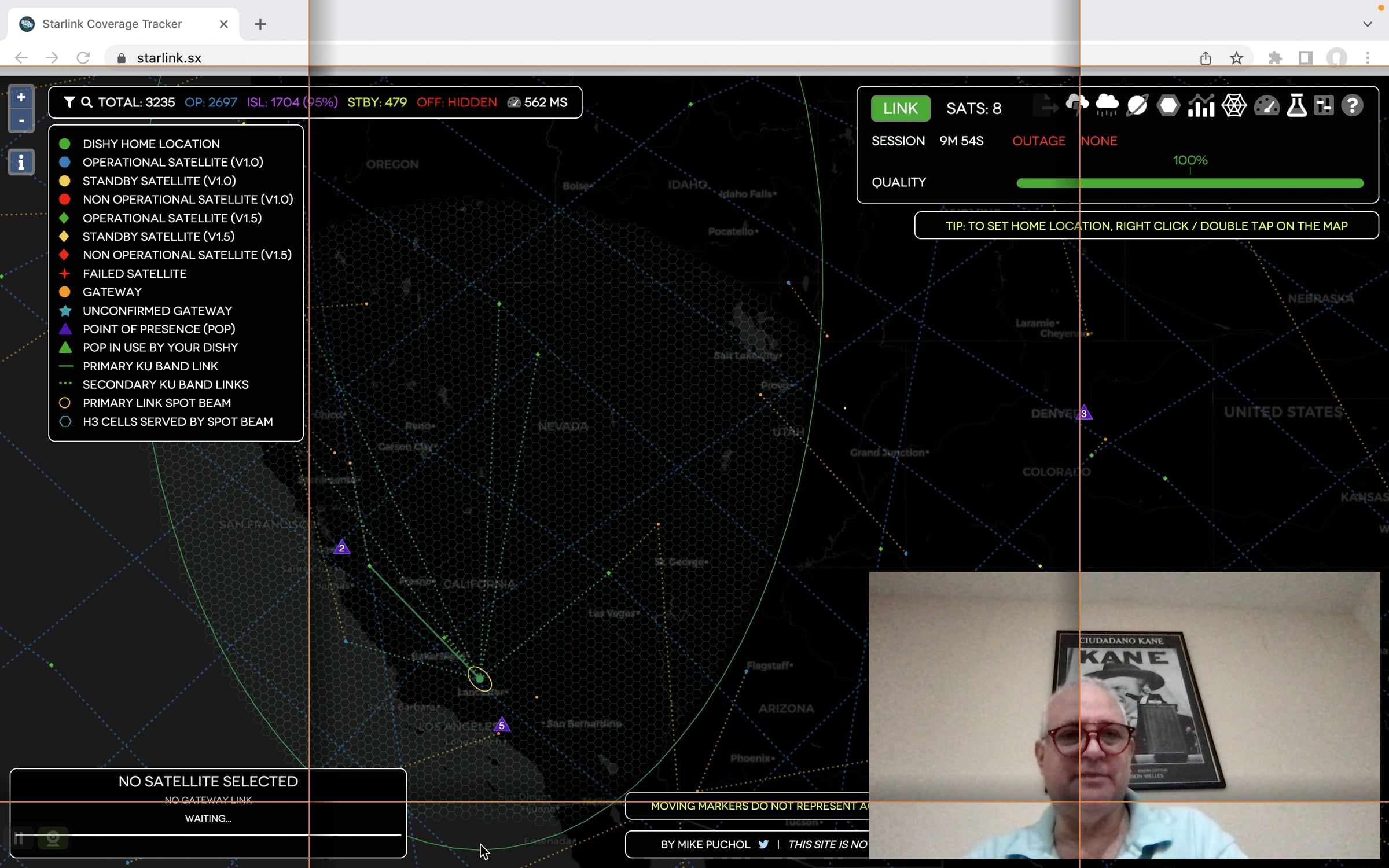Click the spider web mesh icon
Image resolution: width=1389 pixels, height=868 pixels.
pos(1234,106)
